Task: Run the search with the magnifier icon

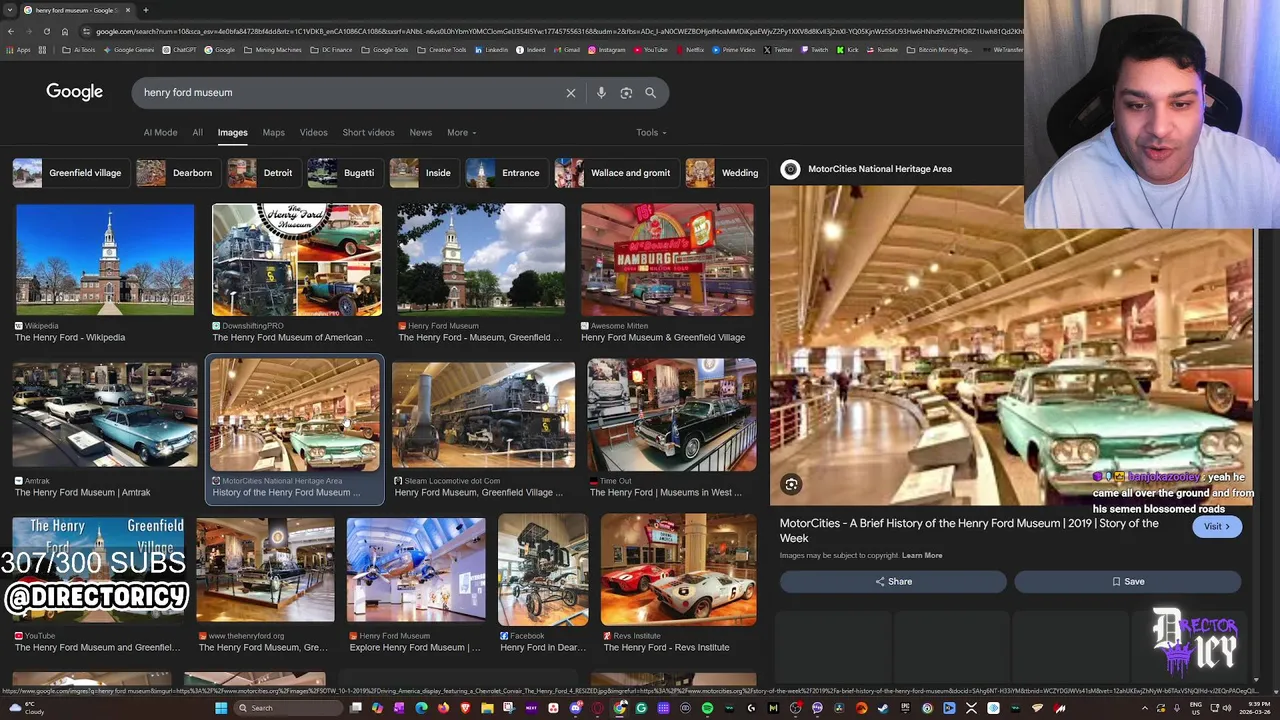Action: [x=650, y=93]
